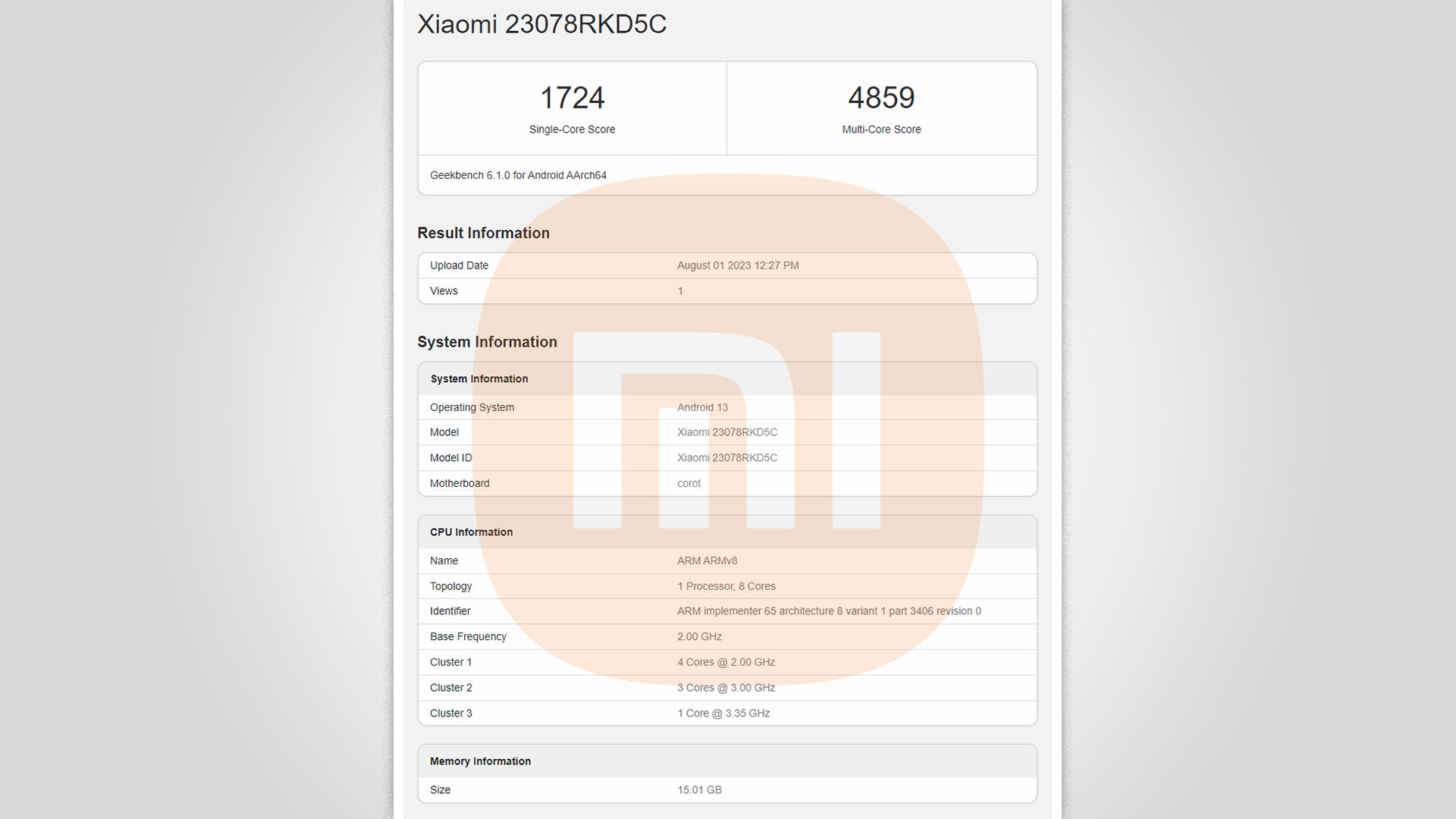Click Geekbench 6.1.0 for Android AArch64 text
This screenshot has height=819, width=1456.
coord(518,175)
